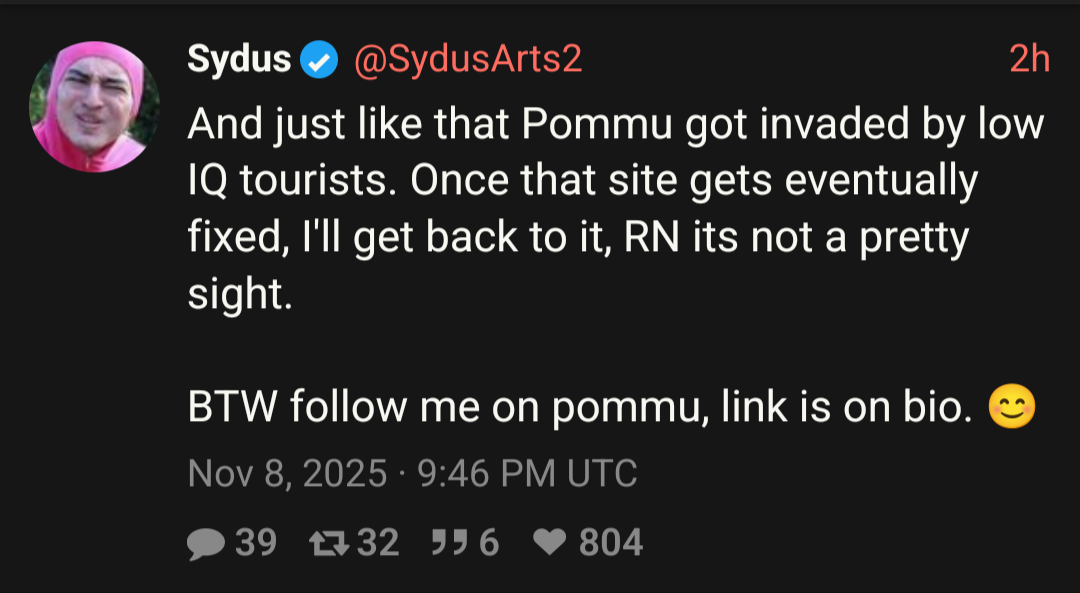Viewport: 1080px width, 593px height.
Task: Click the blue verified badge
Action: (x=319, y=61)
